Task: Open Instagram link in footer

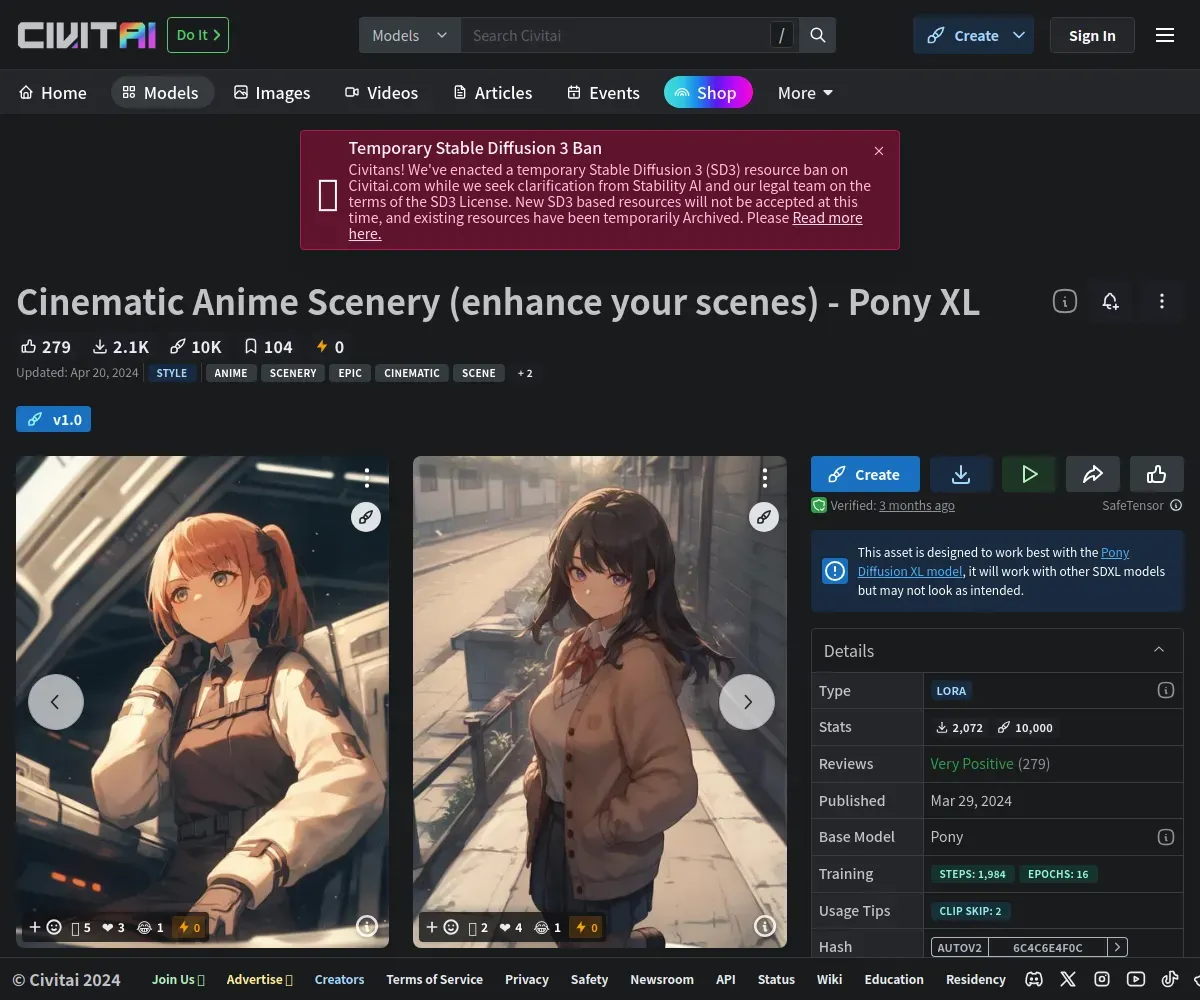Action: click(1102, 979)
